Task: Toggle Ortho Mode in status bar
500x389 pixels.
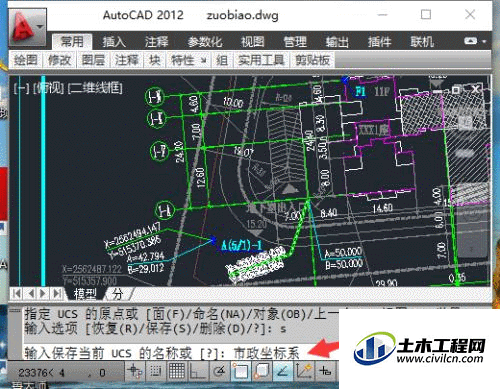Action: click(x=198, y=371)
